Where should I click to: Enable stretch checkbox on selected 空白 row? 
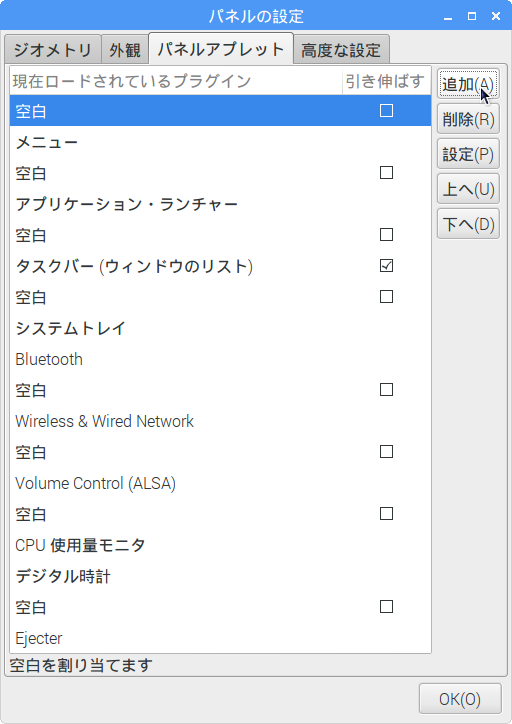click(x=386, y=111)
